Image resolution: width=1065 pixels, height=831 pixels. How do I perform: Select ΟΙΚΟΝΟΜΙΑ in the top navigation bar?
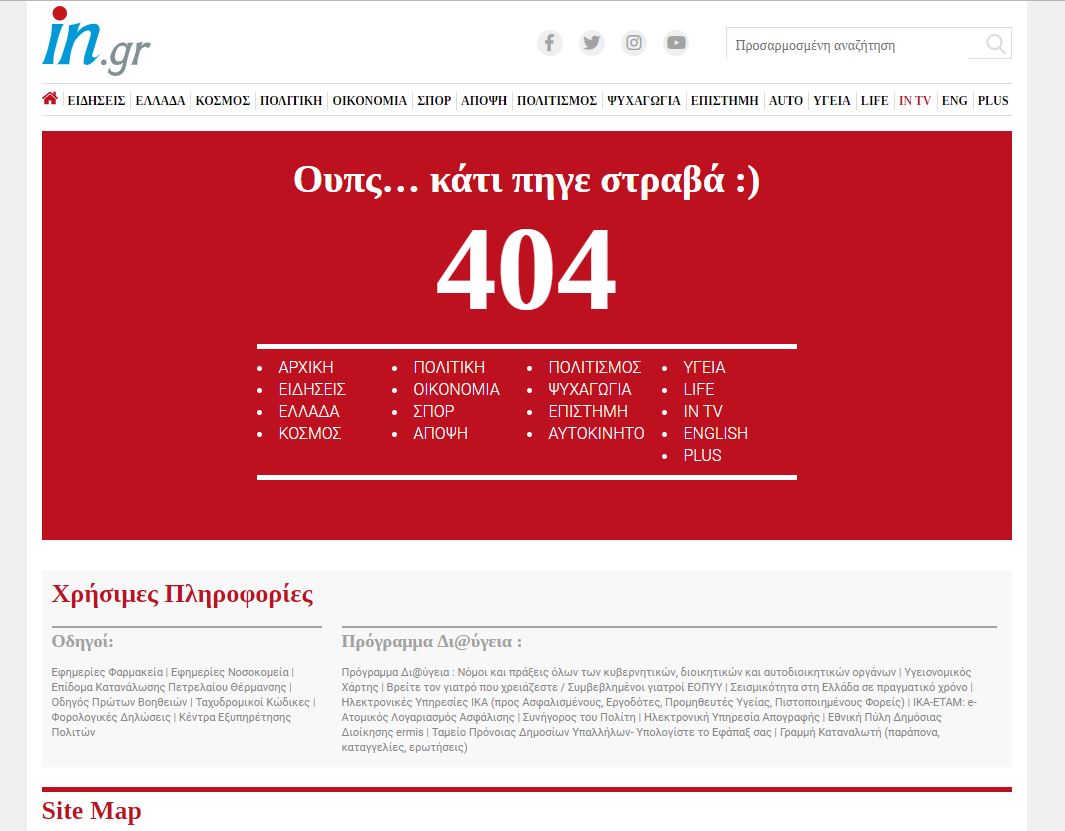pos(370,101)
